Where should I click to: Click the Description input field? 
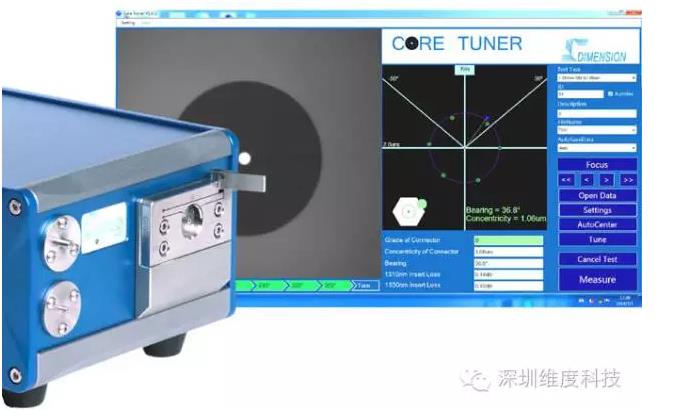click(596, 112)
